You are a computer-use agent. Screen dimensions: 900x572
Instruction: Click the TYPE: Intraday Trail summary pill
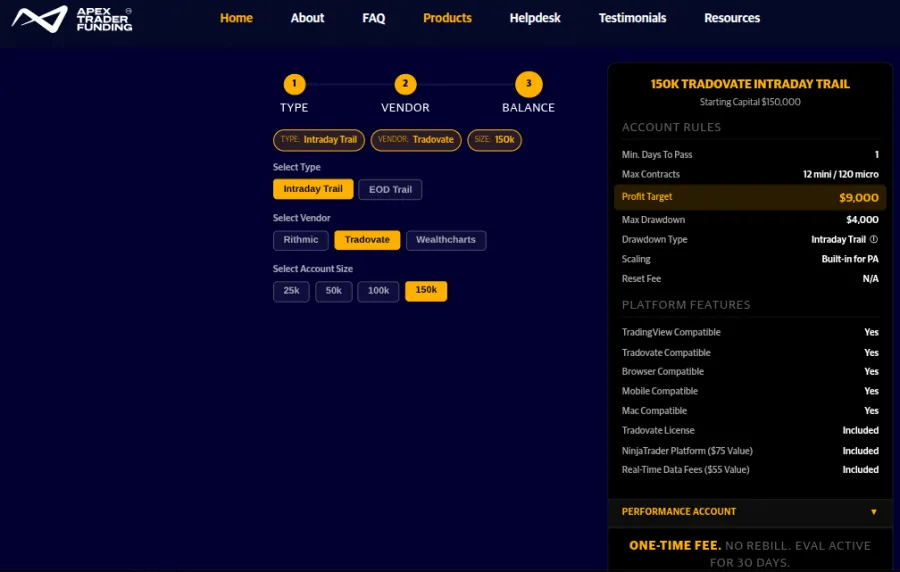[x=319, y=140]
